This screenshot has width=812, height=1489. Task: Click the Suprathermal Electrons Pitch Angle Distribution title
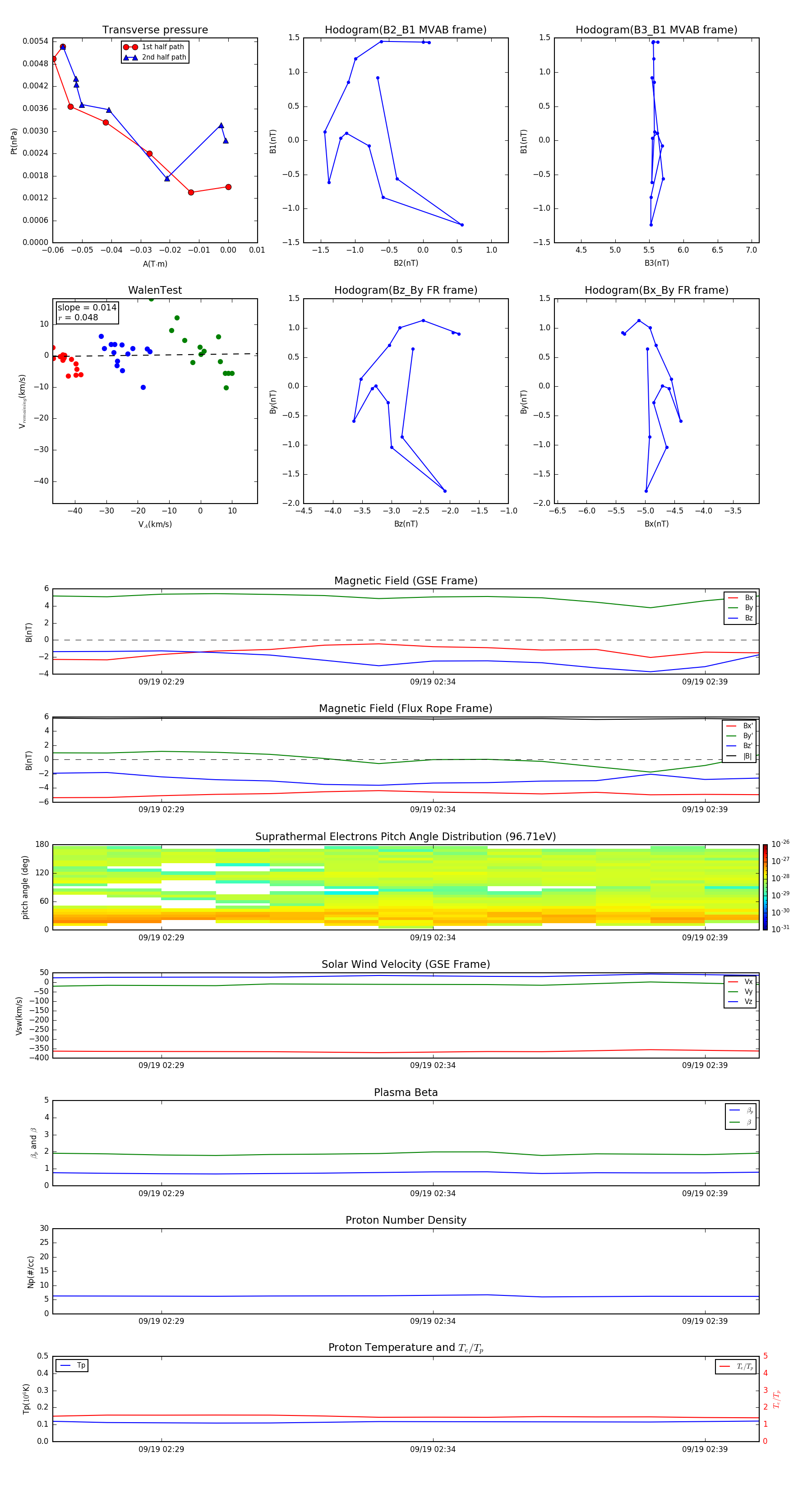406,837
